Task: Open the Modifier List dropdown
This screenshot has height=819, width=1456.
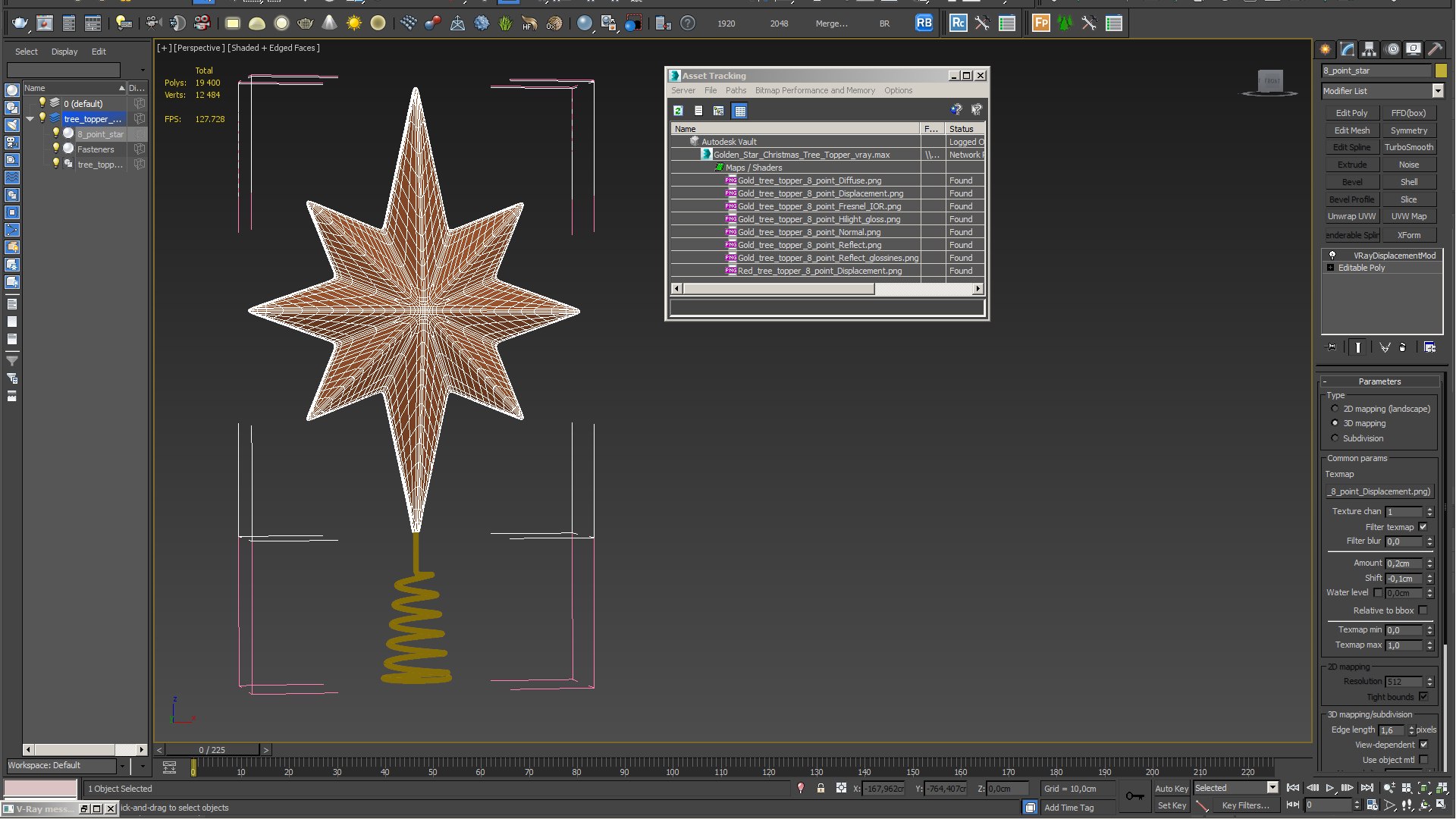Action: click(1438, 91)
